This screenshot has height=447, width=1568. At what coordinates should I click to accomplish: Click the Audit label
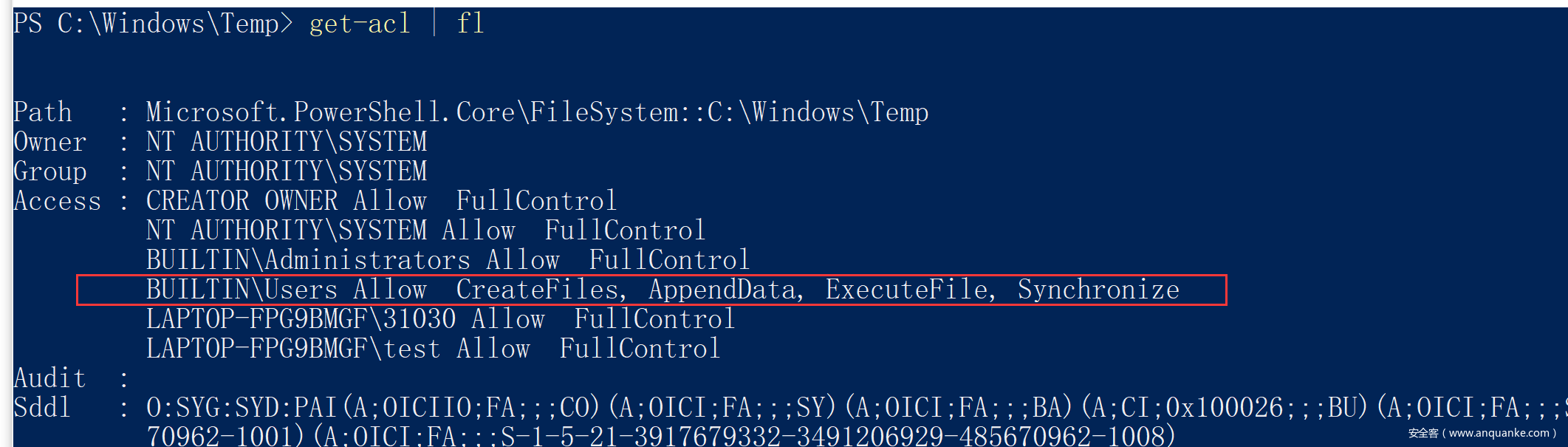pyautogui.click(x=50, y=378)
